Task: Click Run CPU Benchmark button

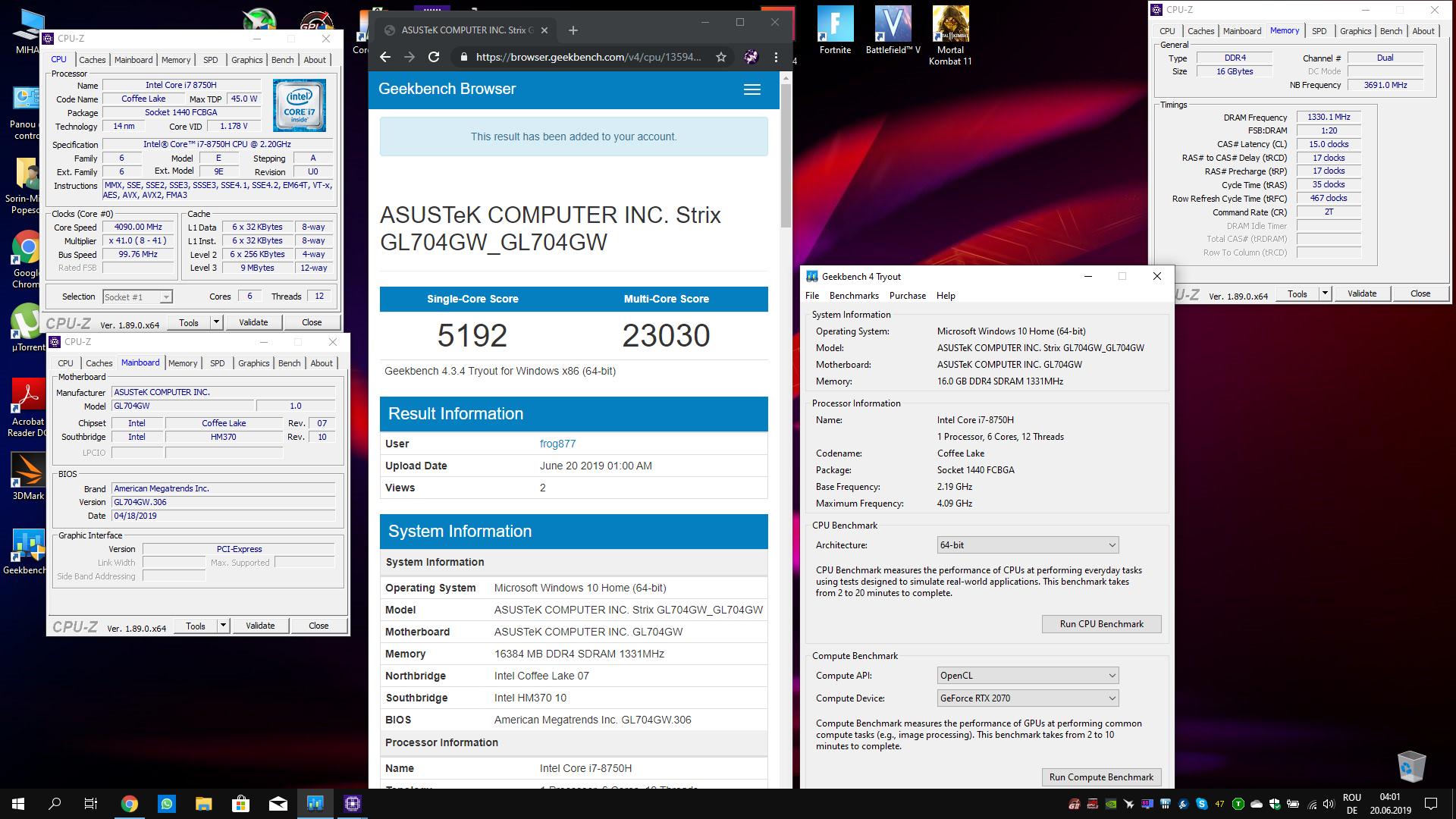Action: [x=1101, y=624]
